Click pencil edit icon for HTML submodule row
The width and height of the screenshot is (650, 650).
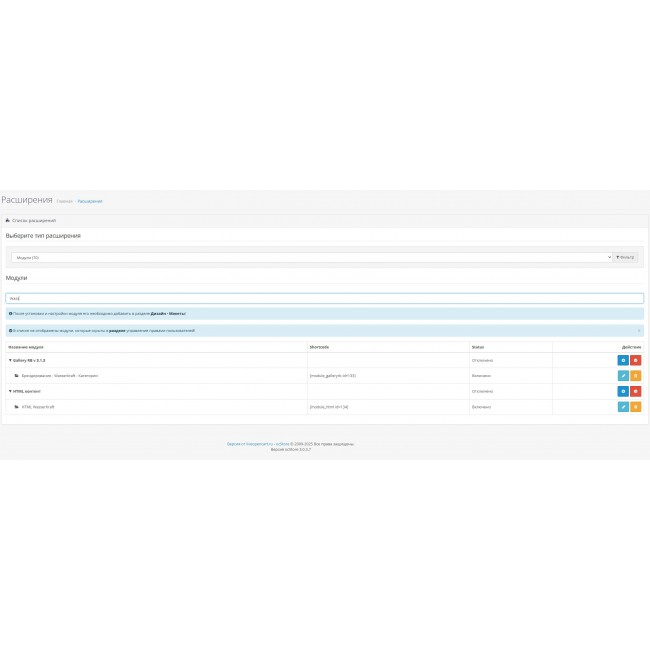tap(623, 407)
